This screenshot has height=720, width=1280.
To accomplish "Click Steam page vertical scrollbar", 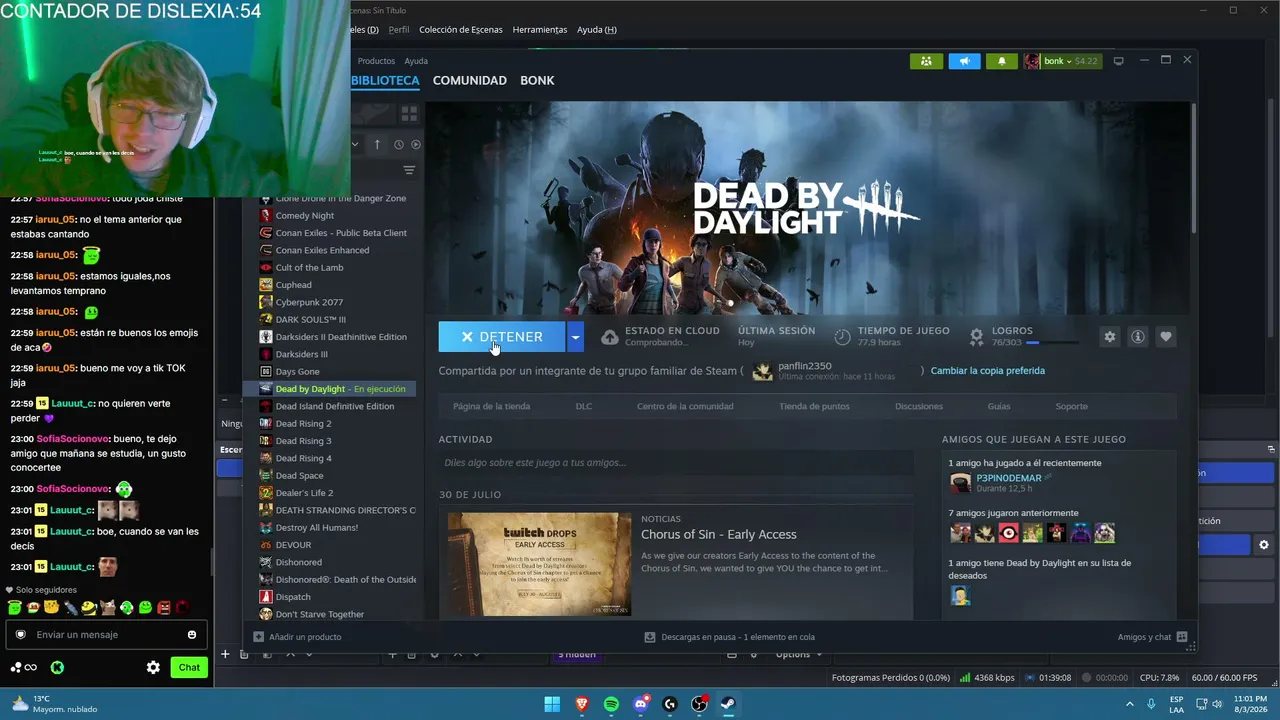I will point(1193,168).
